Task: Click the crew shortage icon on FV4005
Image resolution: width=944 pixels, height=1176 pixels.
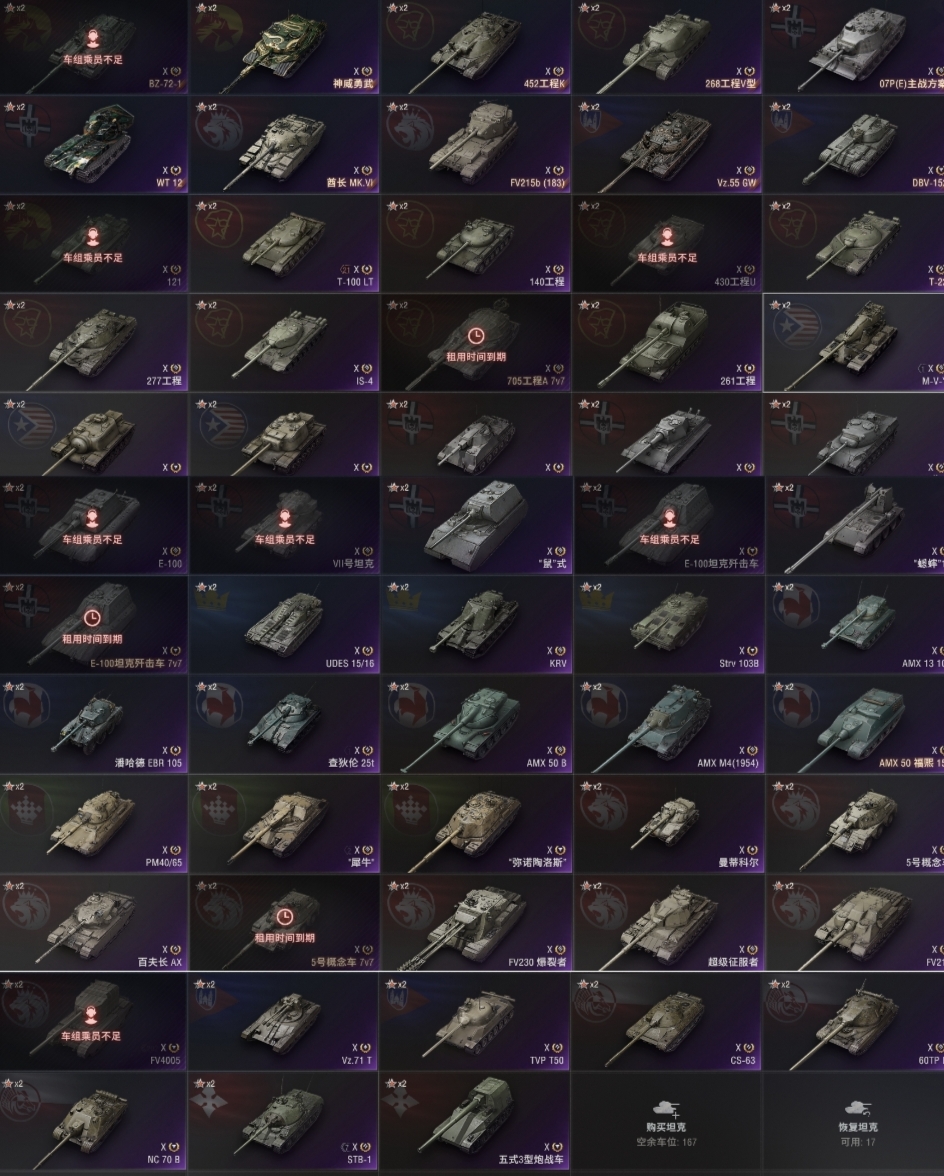Action: 91,1015
